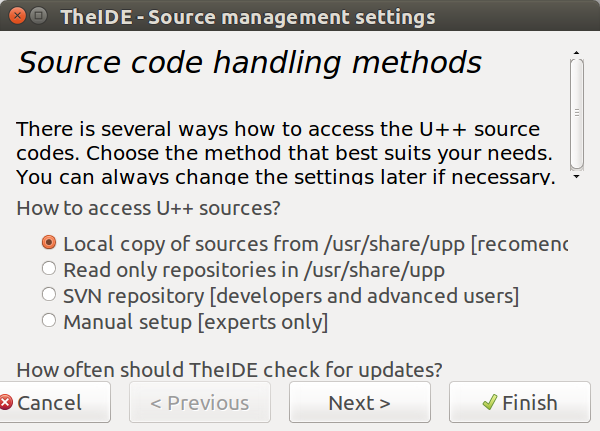
Task: Click the Finish button
Action: pos(520,402)
